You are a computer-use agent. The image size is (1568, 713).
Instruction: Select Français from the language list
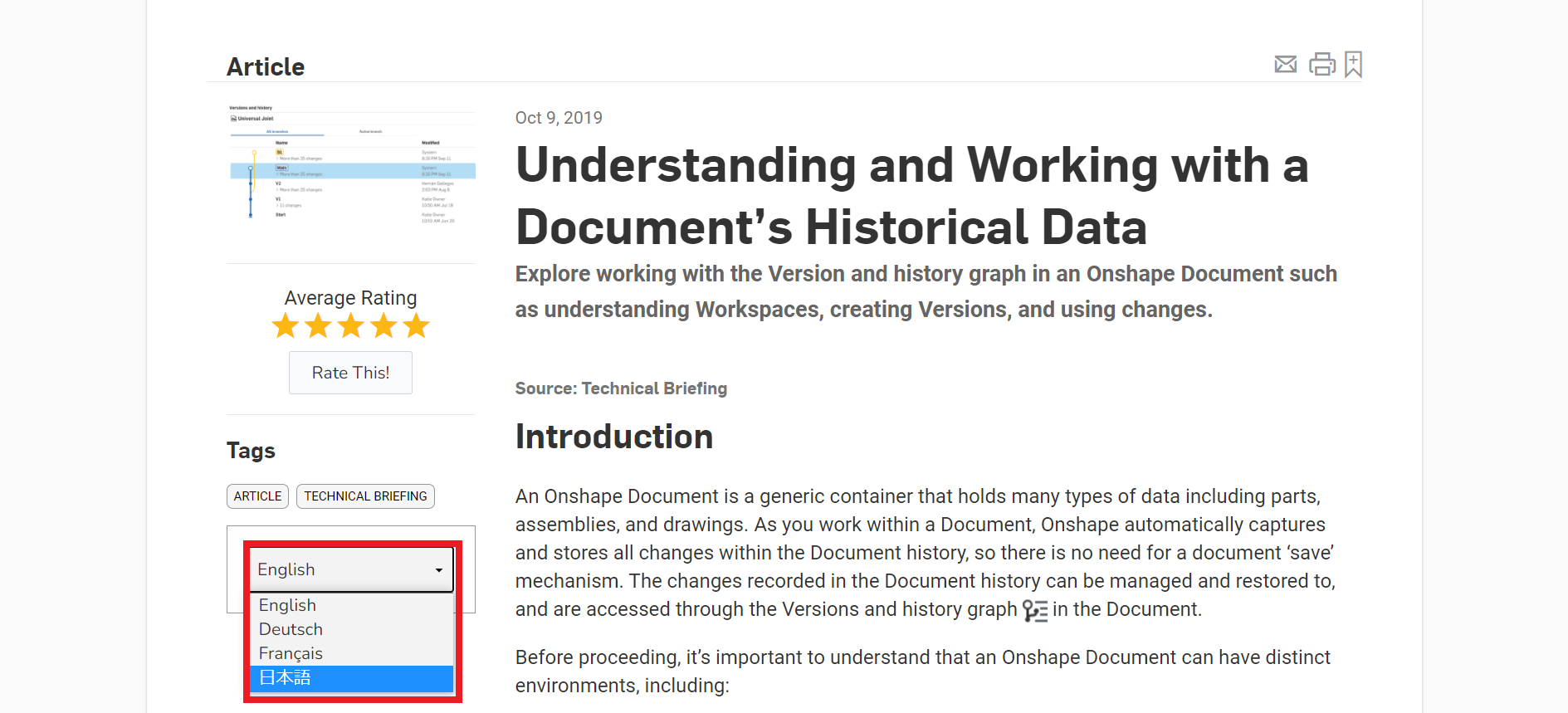352,653
